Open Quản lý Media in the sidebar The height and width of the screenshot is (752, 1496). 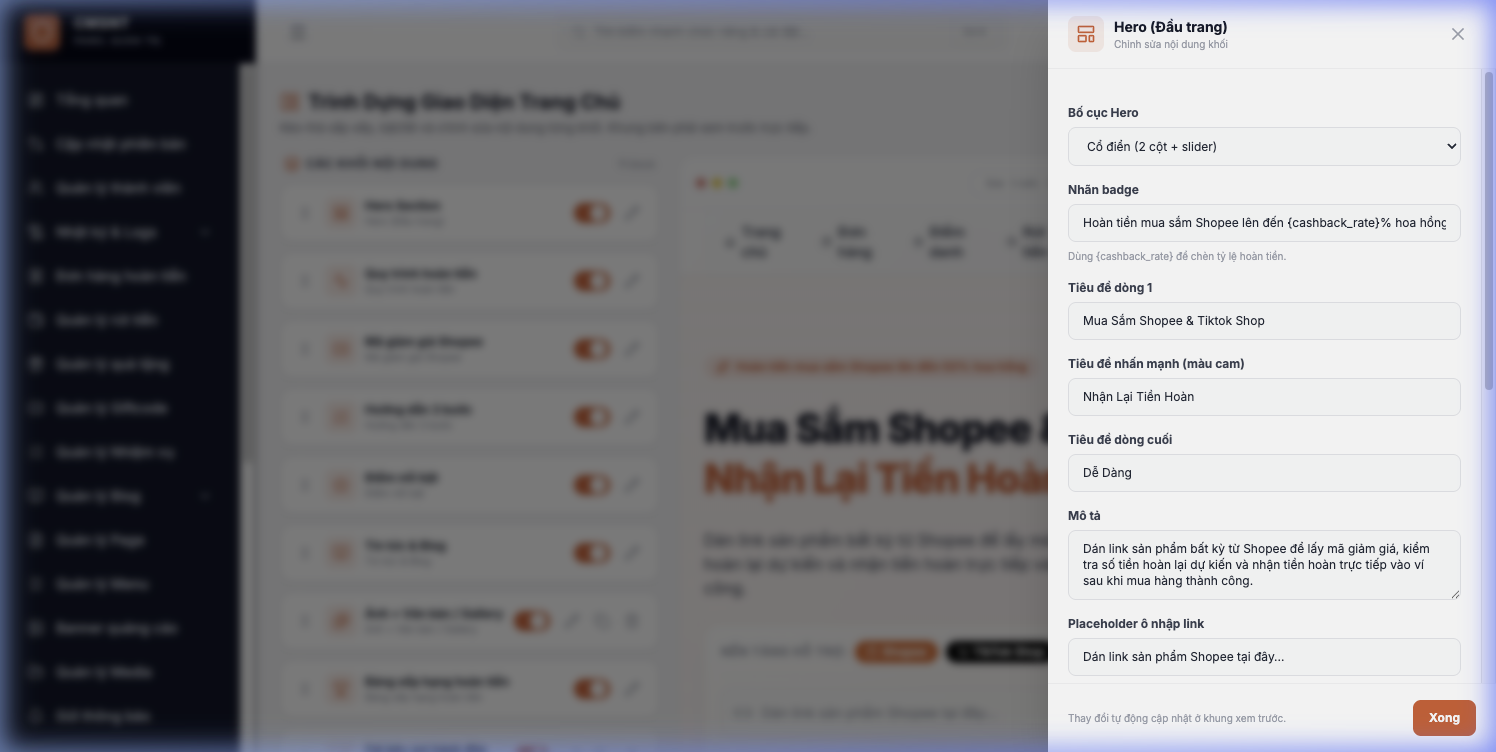coord(120,672)
